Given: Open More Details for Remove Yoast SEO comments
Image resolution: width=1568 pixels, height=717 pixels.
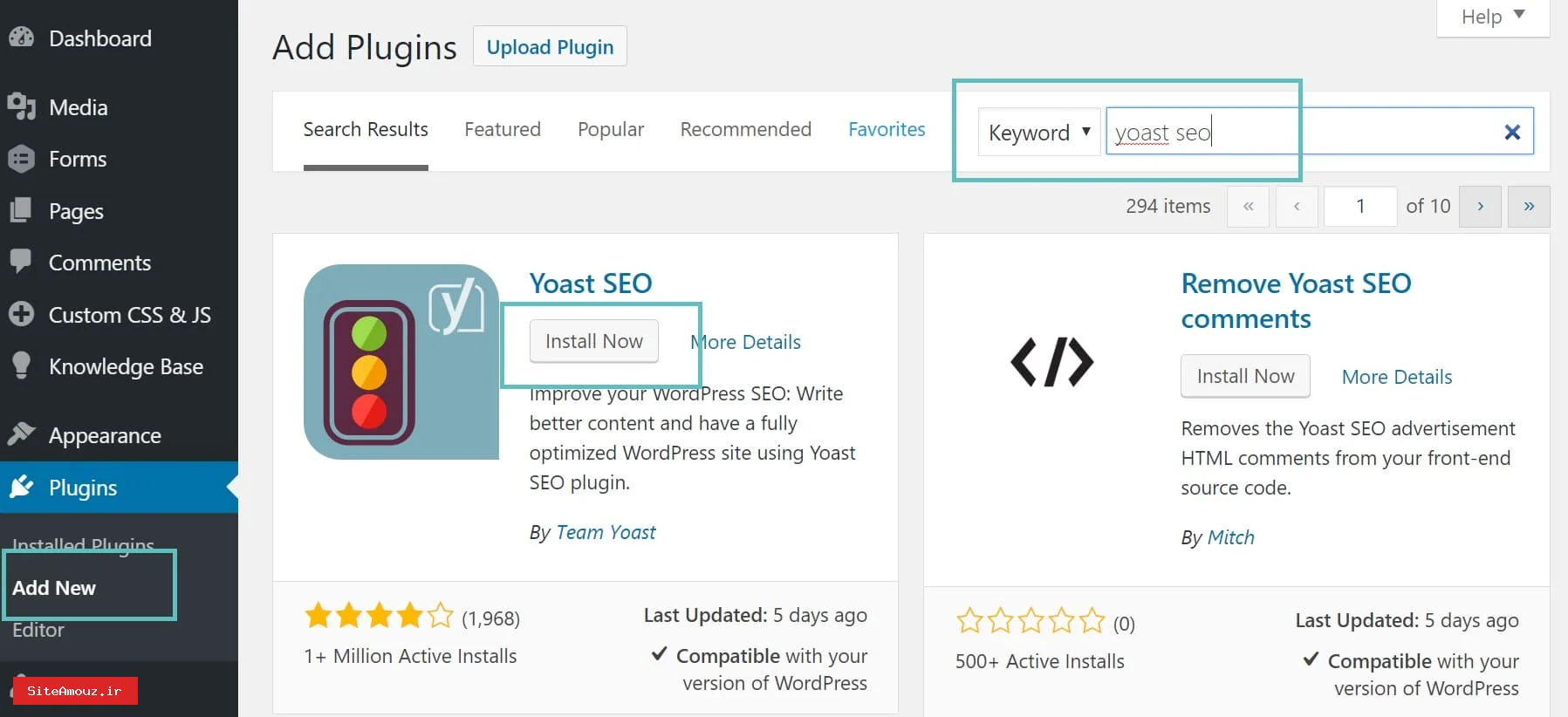Looking at the screenshot, I should (1396, 377).
